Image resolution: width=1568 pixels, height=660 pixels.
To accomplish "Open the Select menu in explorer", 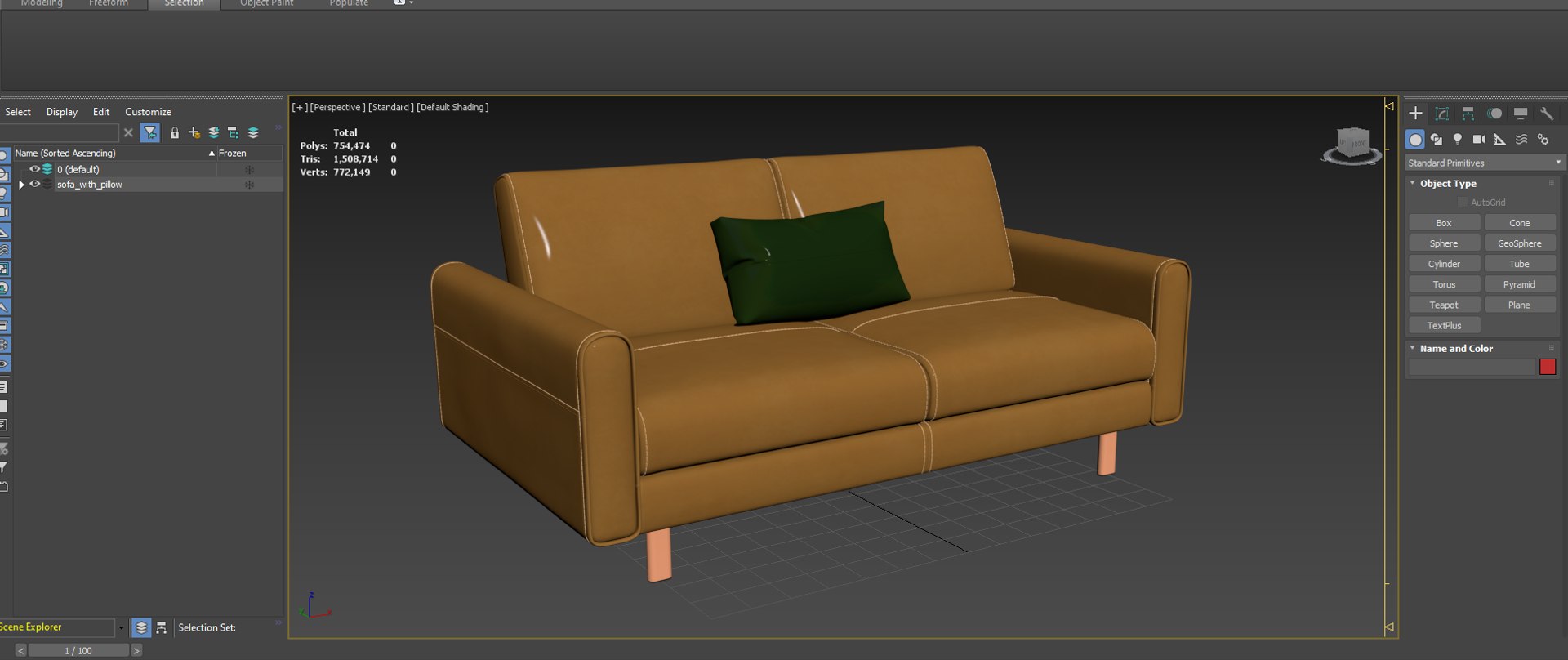I will point(18,112).
